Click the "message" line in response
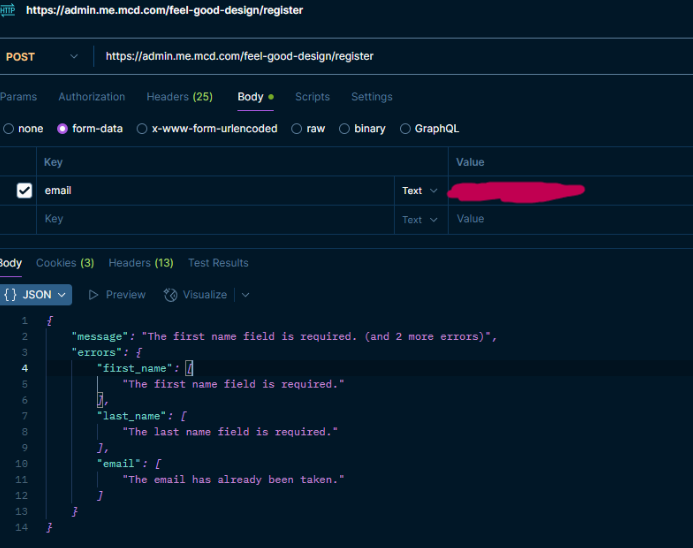Screen dimensions: 693x548 (284, 337)
